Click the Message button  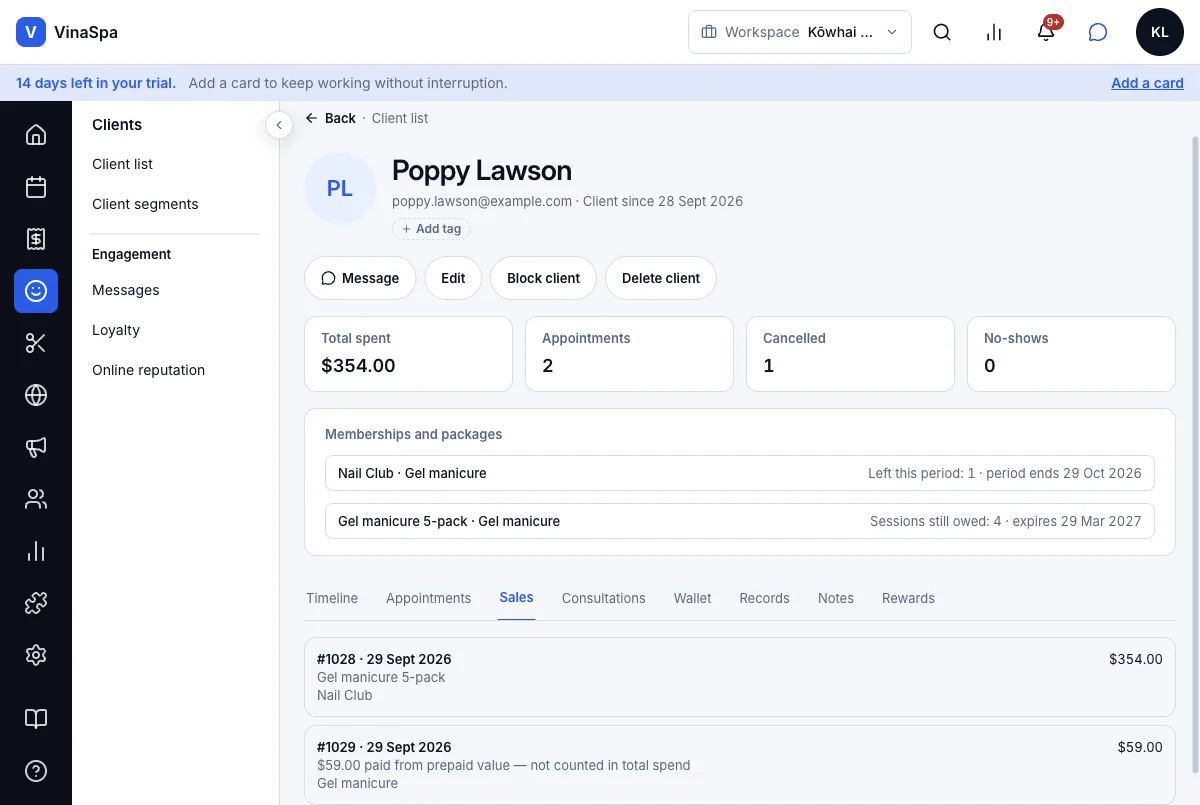click(360, 278)
